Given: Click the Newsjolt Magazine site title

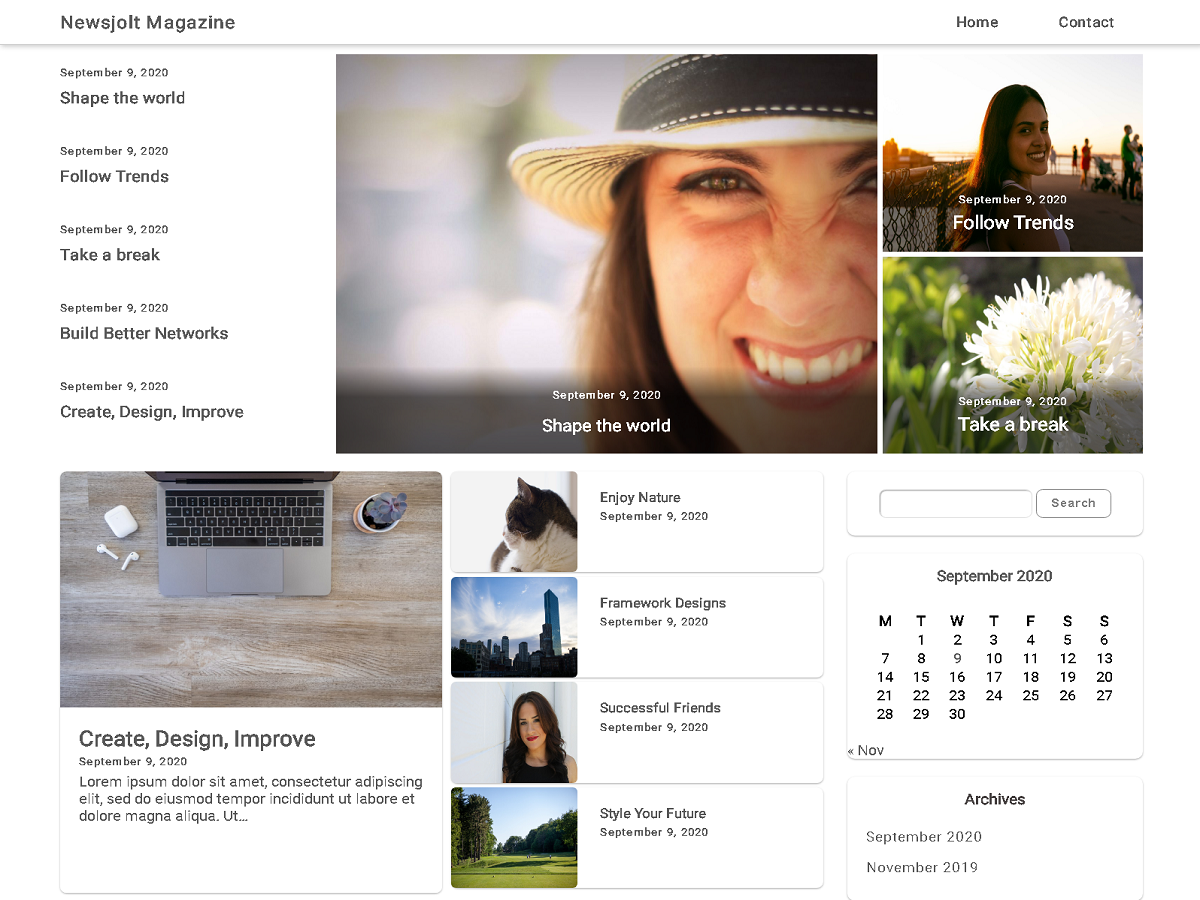Looking at the screenshot, I should (147, 22).
